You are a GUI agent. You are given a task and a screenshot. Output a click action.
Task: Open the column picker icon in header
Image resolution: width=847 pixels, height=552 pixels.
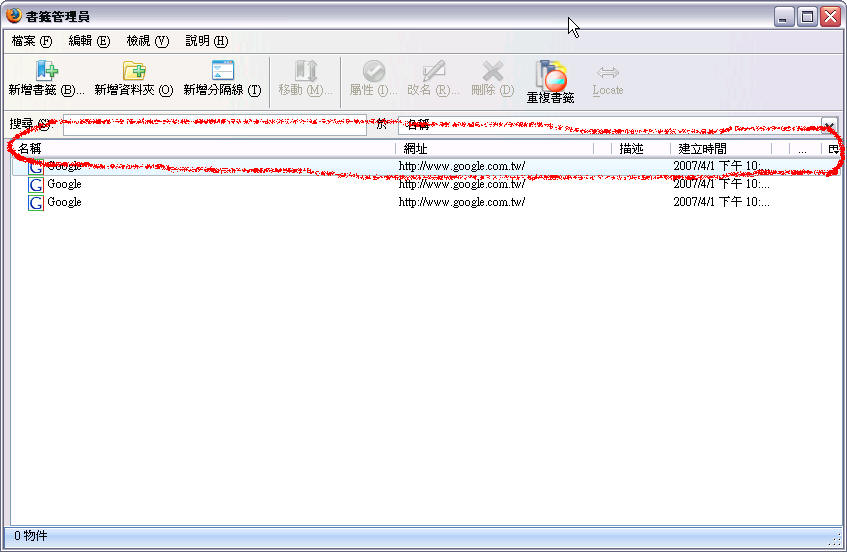tap(833, 149)
